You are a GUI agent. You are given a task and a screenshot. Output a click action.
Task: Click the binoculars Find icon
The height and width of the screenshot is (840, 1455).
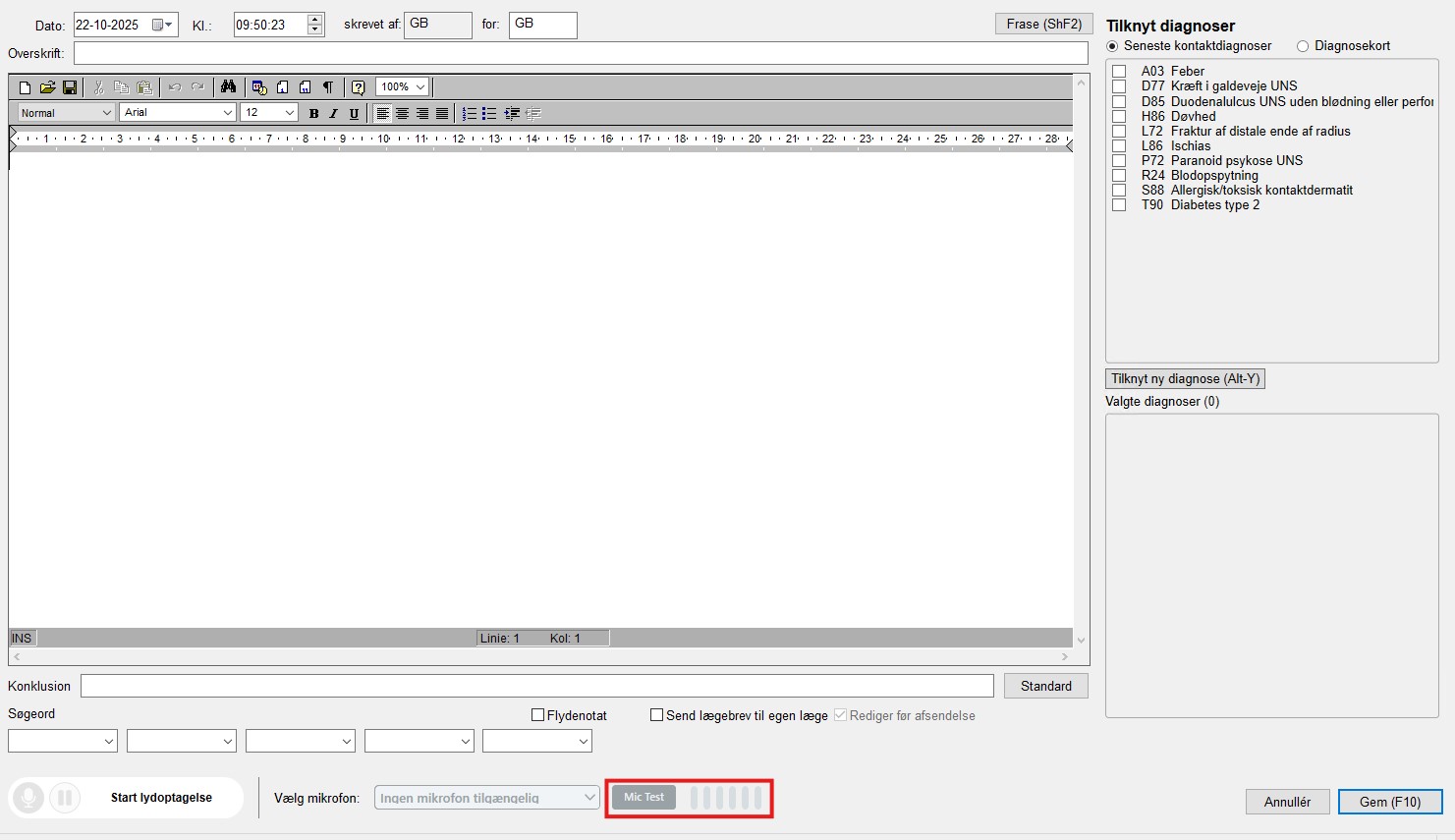click(228, 87)
